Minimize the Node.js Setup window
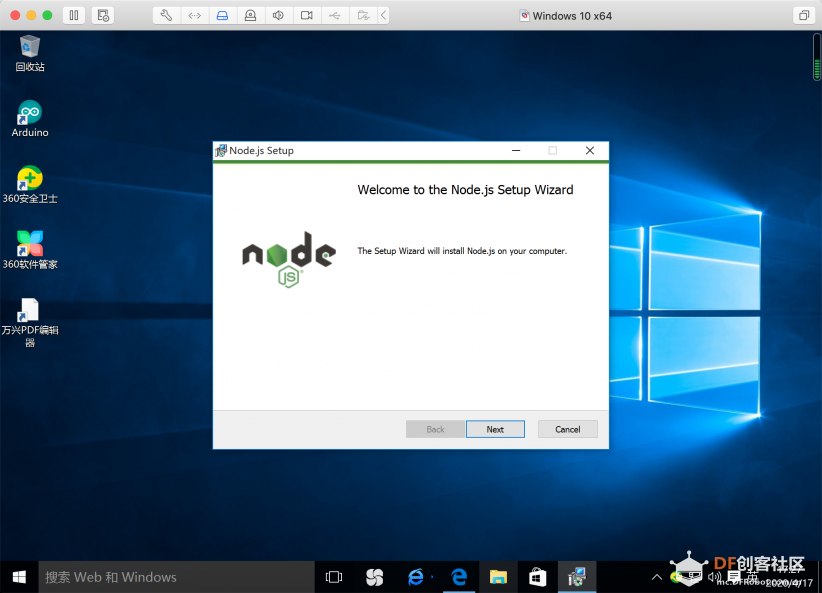Screen dimensions: 822x593 pyautogui.click(x=516, y=150)
